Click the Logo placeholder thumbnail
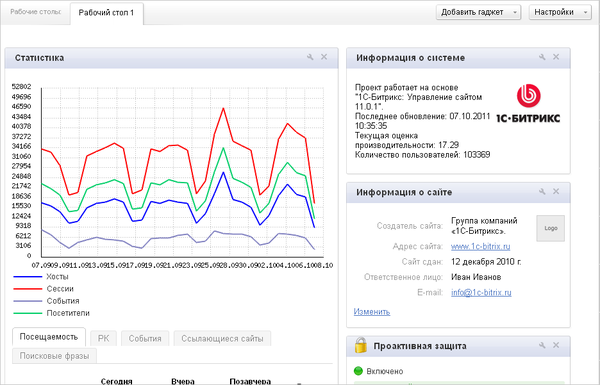Screen dimensions: 600x385 pyautogui.click(x=550, y=228)
